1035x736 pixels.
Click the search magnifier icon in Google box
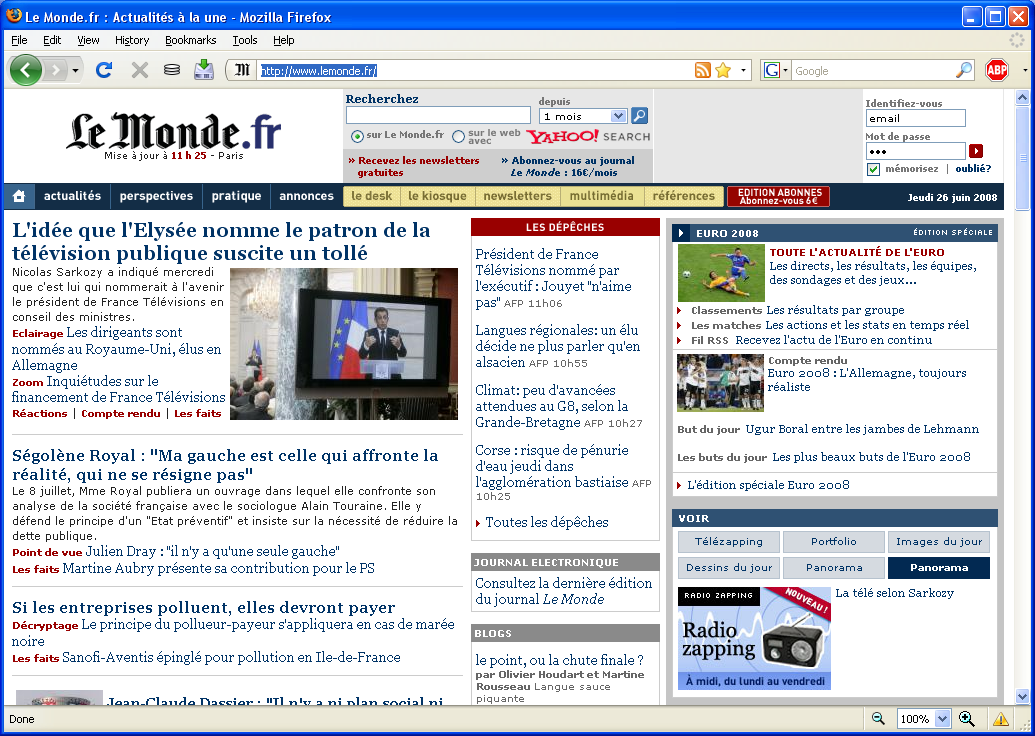click(964, 70)
